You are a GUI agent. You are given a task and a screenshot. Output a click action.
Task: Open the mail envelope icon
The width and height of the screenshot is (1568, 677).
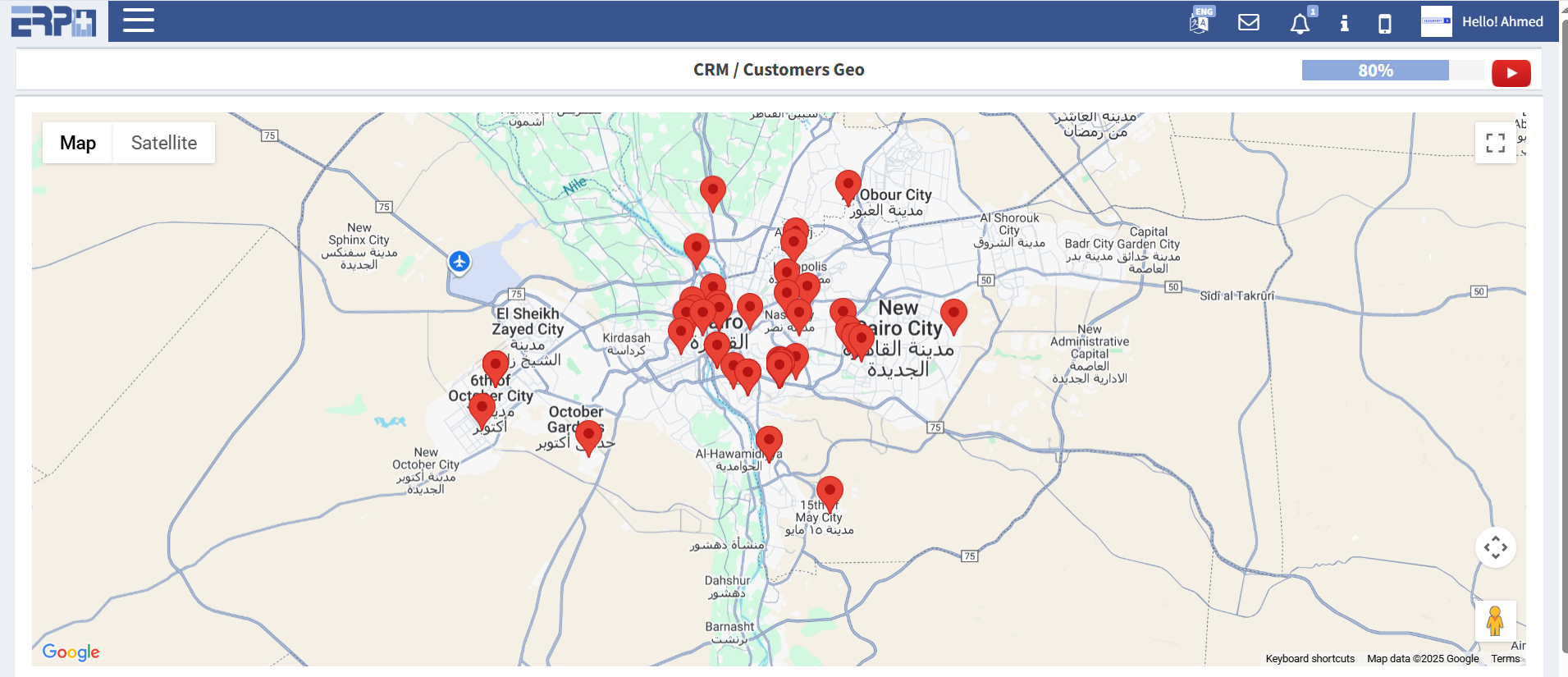tap(1248, 22)
